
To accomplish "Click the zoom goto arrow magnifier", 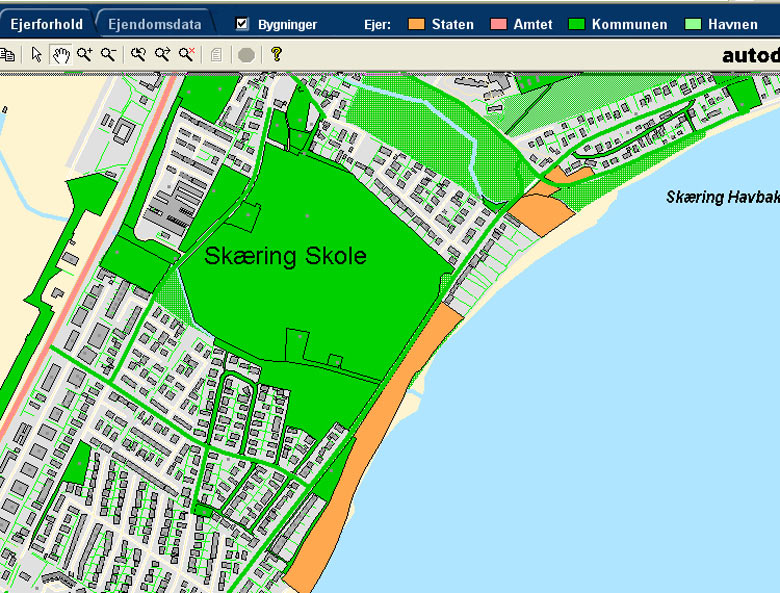I will click(162, 54).
